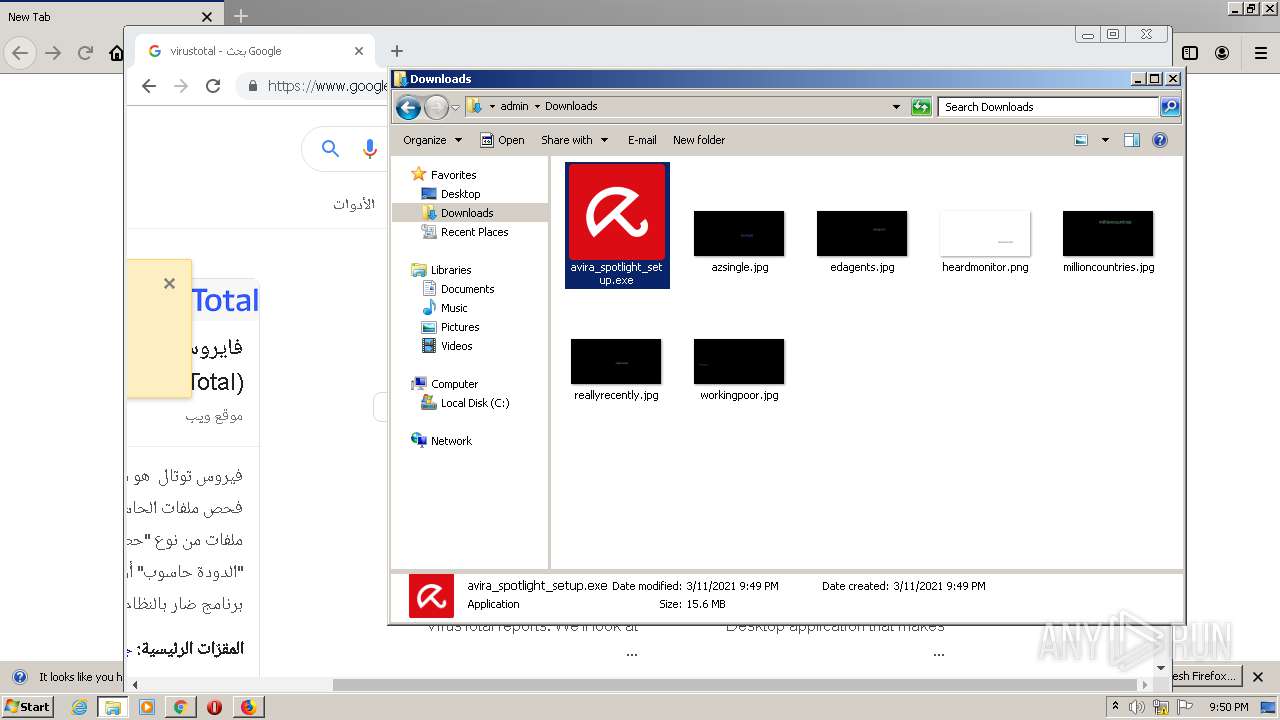Select the heardmonitor.png thumbnail

pyautogui.click(x=985, y=233)
